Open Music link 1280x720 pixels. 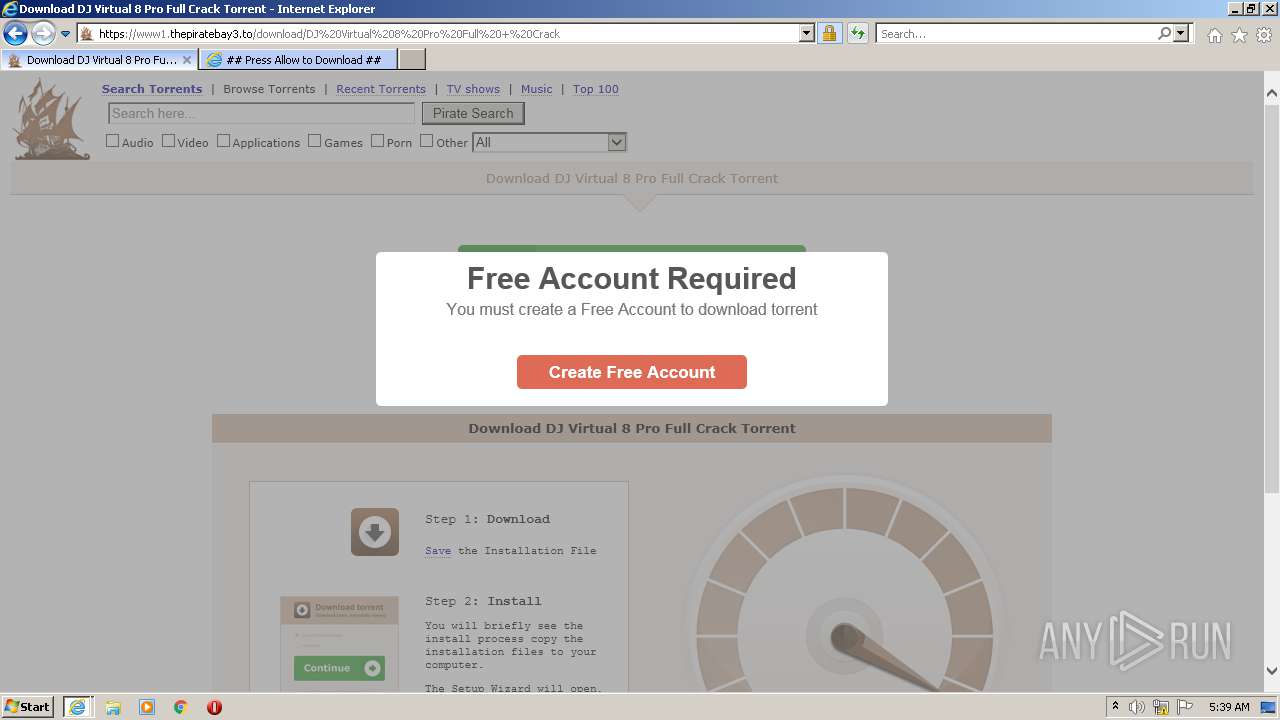pyautogui.click(x=536, y=89)
